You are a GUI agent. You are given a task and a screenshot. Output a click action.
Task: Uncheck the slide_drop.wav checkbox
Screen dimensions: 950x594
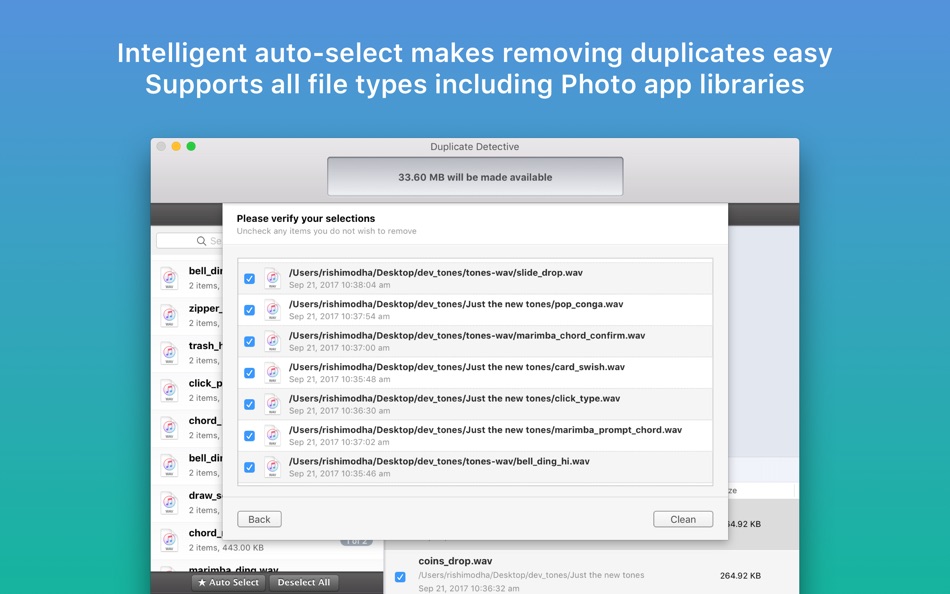click(249, 279)
